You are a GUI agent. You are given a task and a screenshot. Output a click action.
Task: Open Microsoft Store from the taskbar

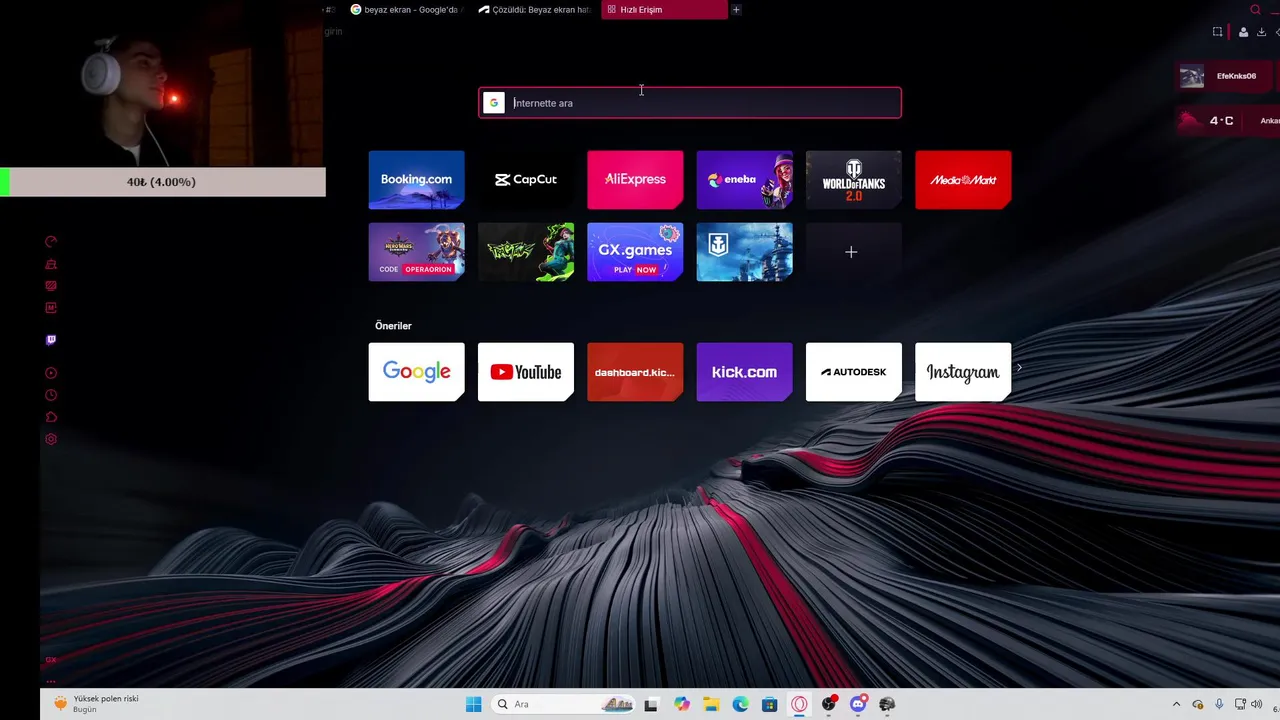point(769,704)
